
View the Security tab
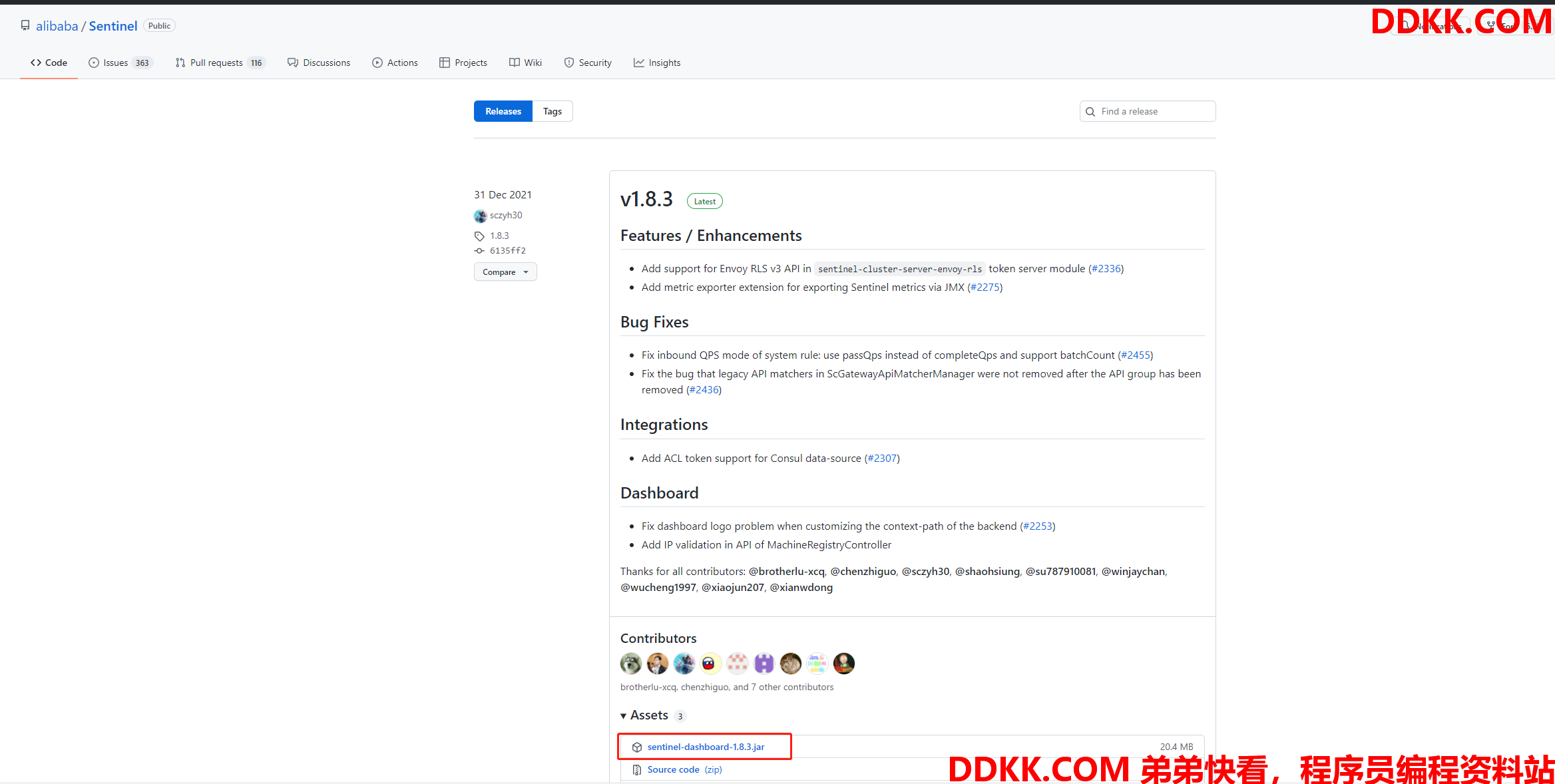(x=588, y=63)
